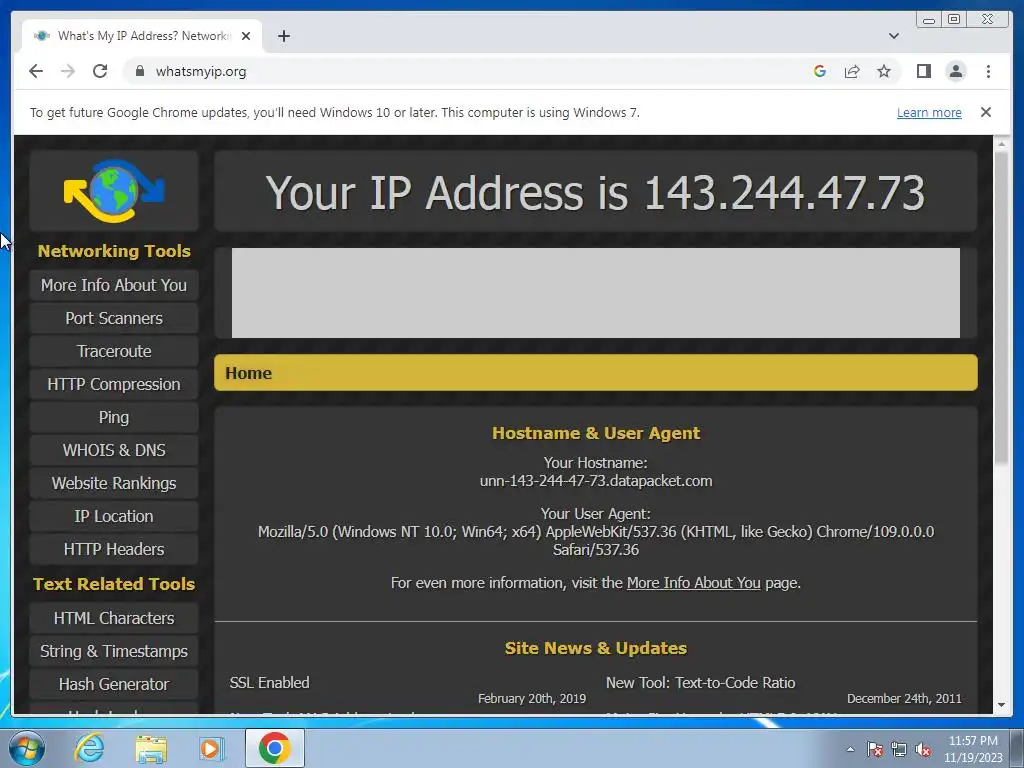
Task: Expand the tab search chevron
Action: coord(893,36)
